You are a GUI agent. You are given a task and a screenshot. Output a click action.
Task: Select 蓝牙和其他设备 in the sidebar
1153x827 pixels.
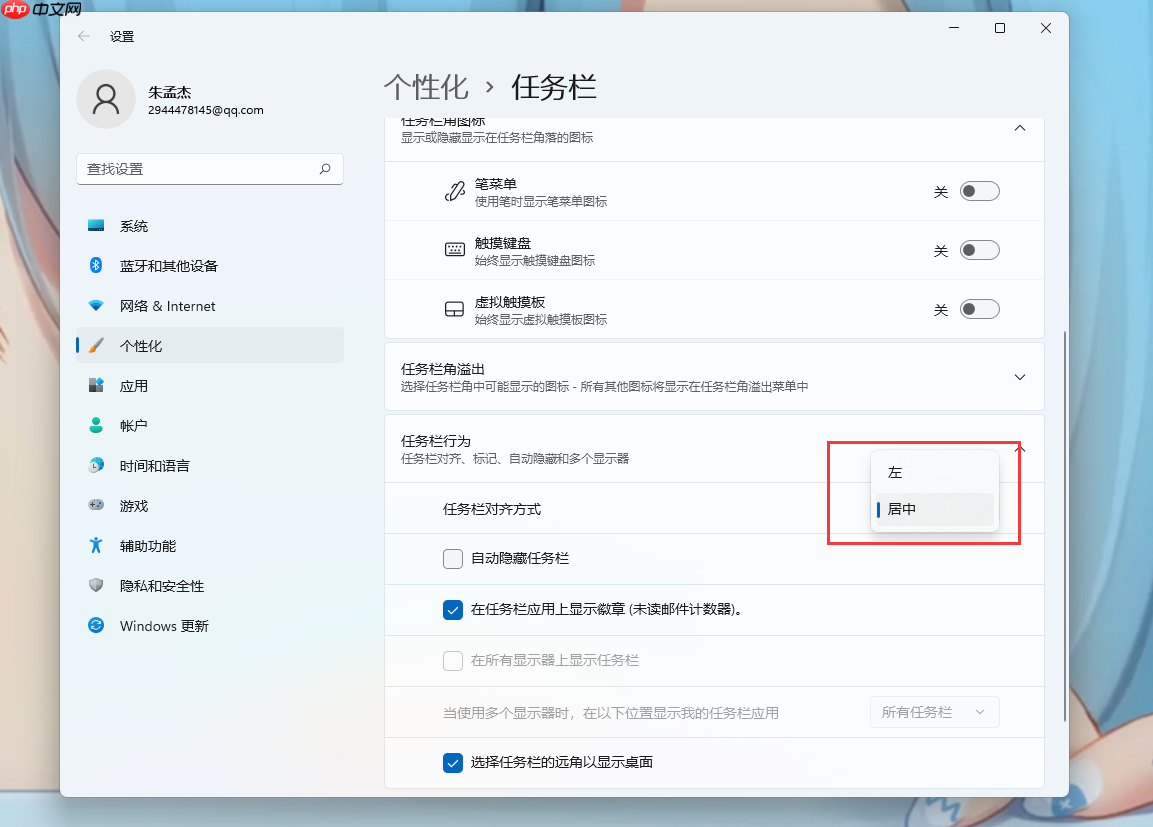164,266
